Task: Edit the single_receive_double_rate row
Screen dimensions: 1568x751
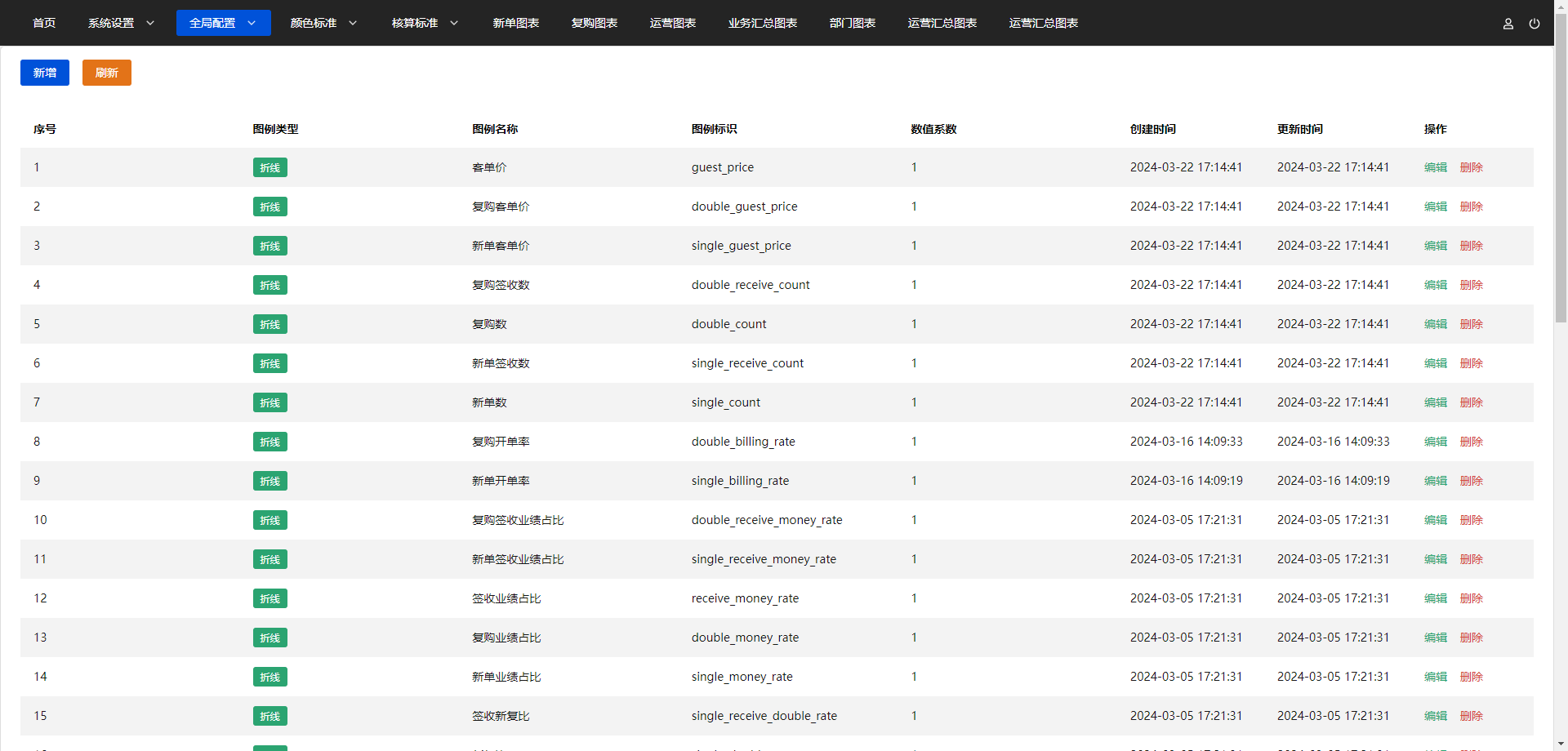Action: 1436,716
